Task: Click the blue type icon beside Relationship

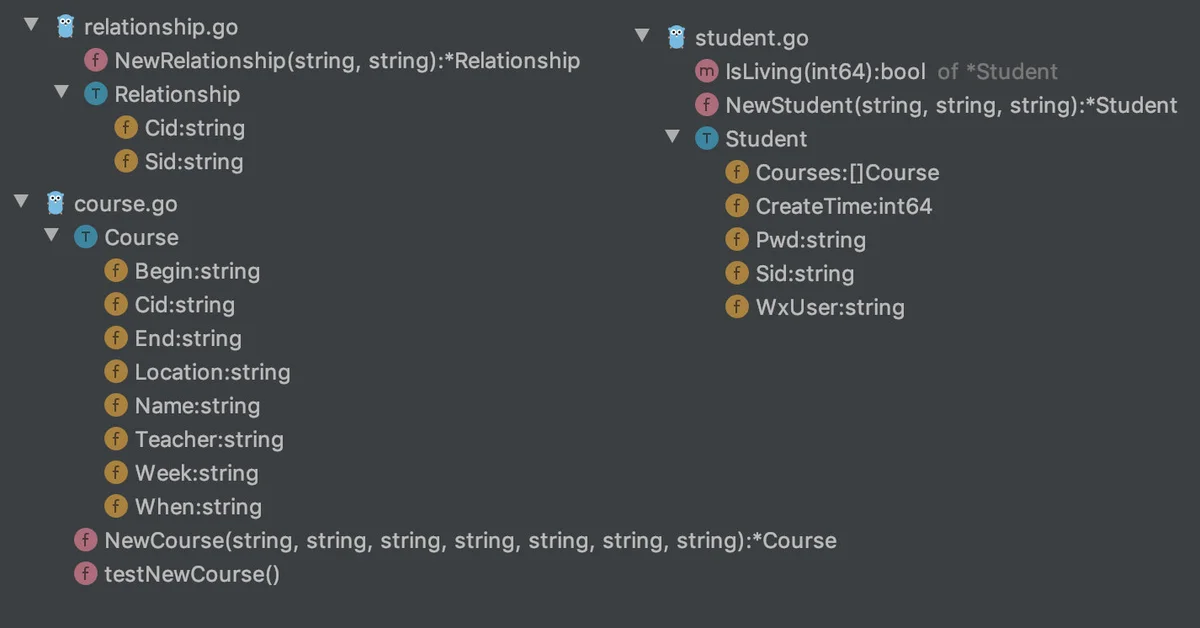Action: click(x=96, y=94)
